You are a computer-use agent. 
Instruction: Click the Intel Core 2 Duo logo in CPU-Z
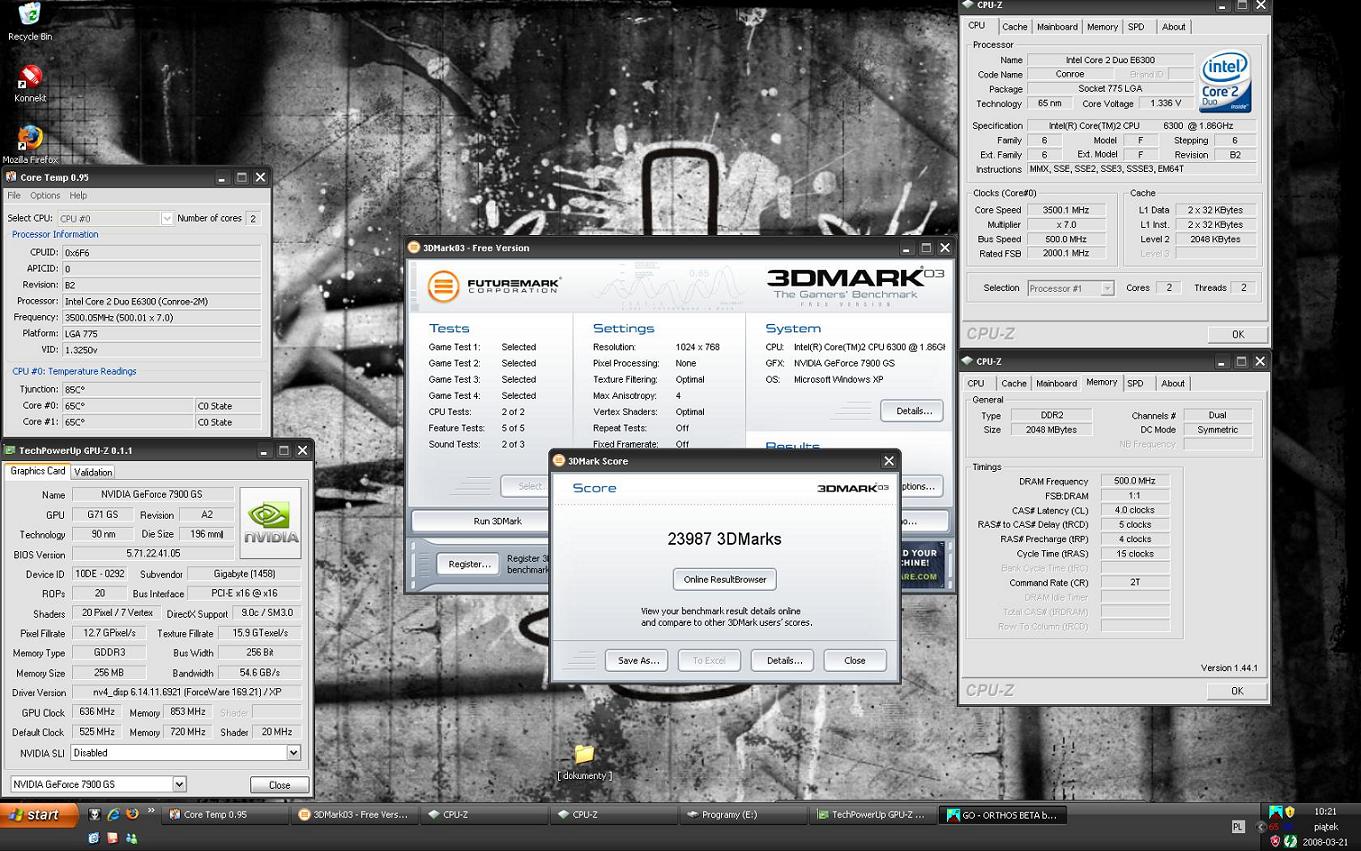(1225, 81)
